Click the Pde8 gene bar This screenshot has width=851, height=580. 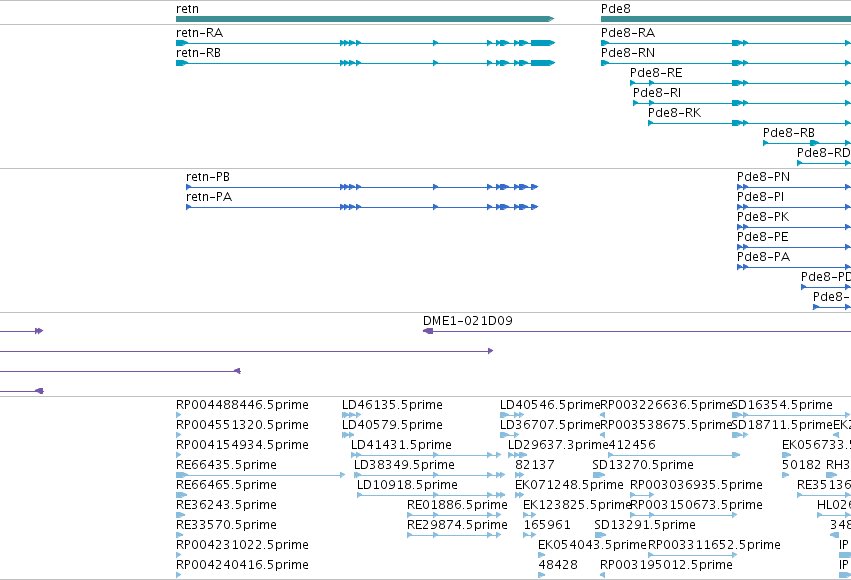726,19
